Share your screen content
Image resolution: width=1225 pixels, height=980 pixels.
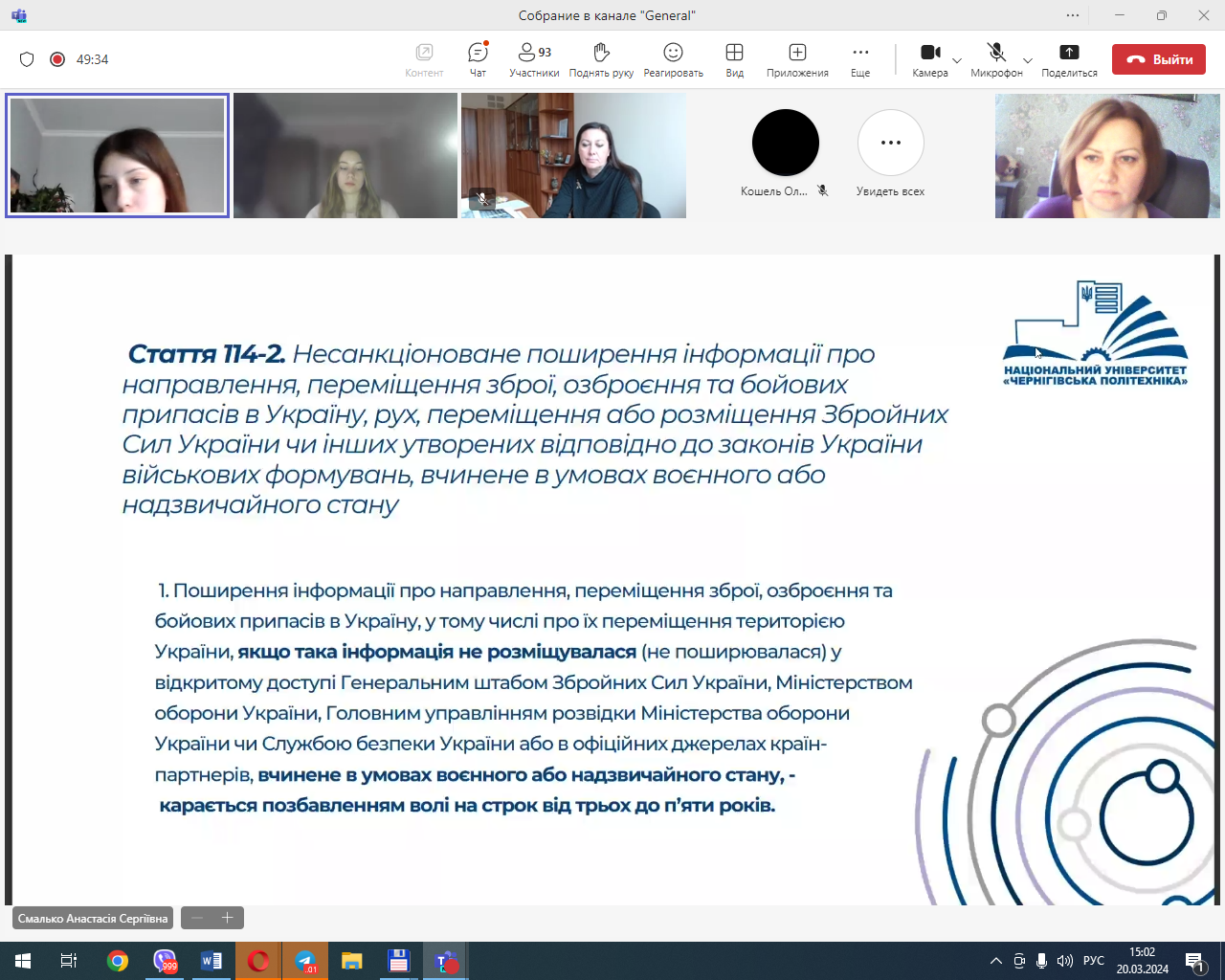pyautogui.click(x=1069, y=59)
